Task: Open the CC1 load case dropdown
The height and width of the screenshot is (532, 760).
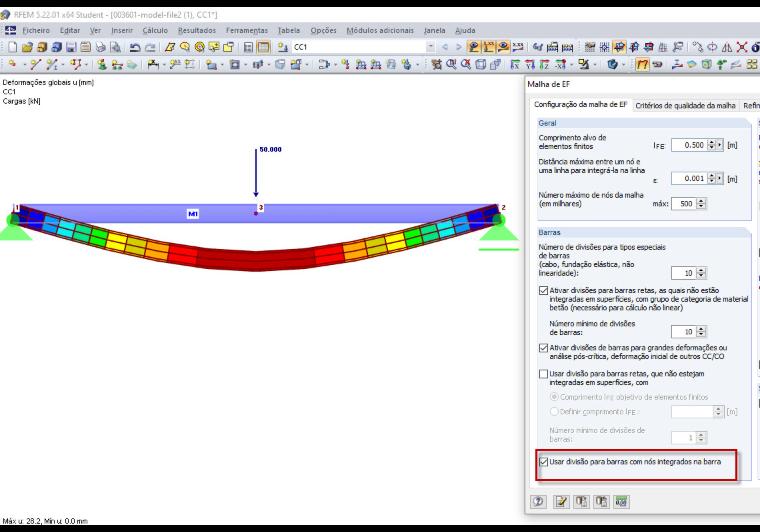Action: [430, 47]
